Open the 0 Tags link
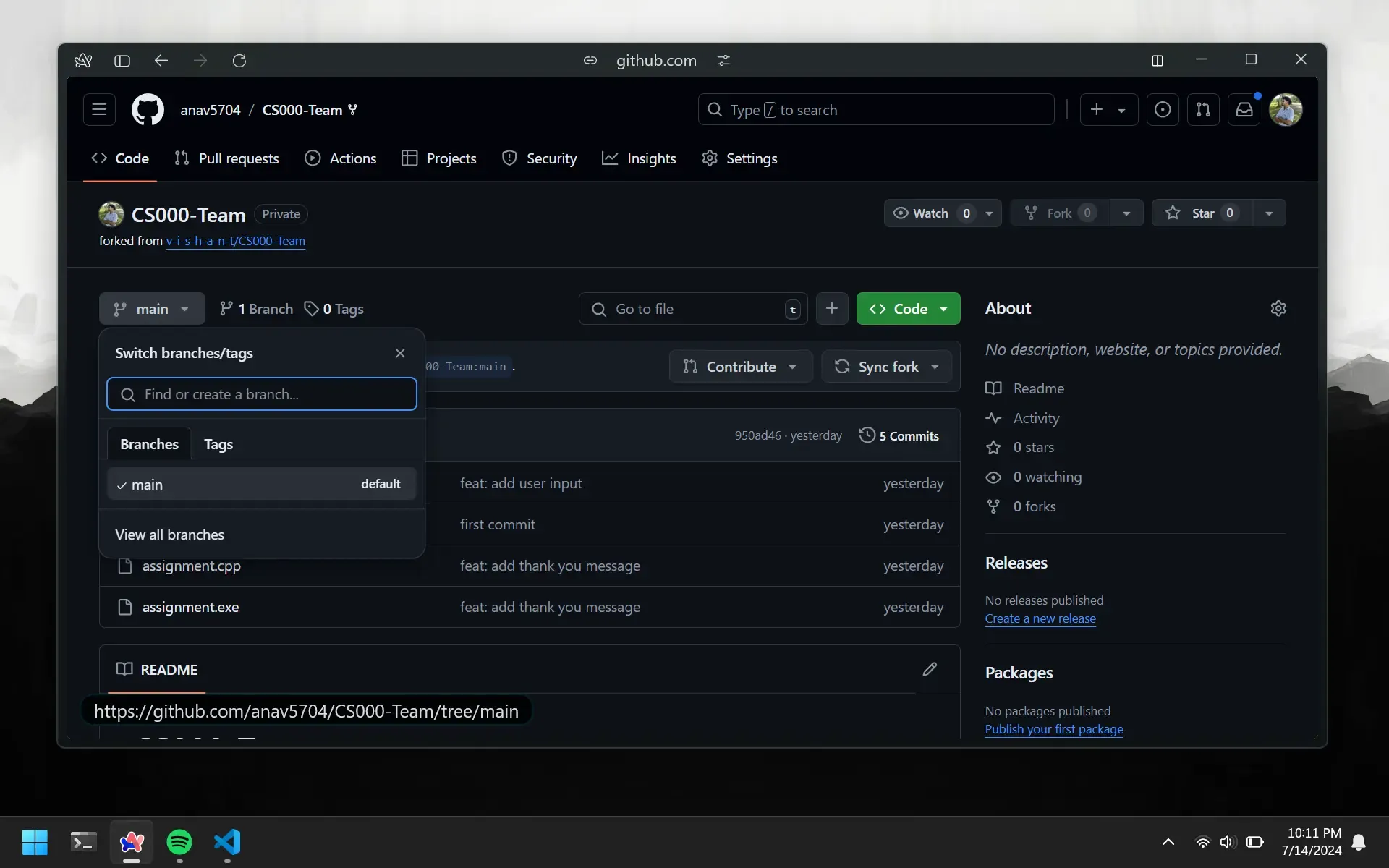Viewport: 1389px width, 868px height. coord(334,309)
